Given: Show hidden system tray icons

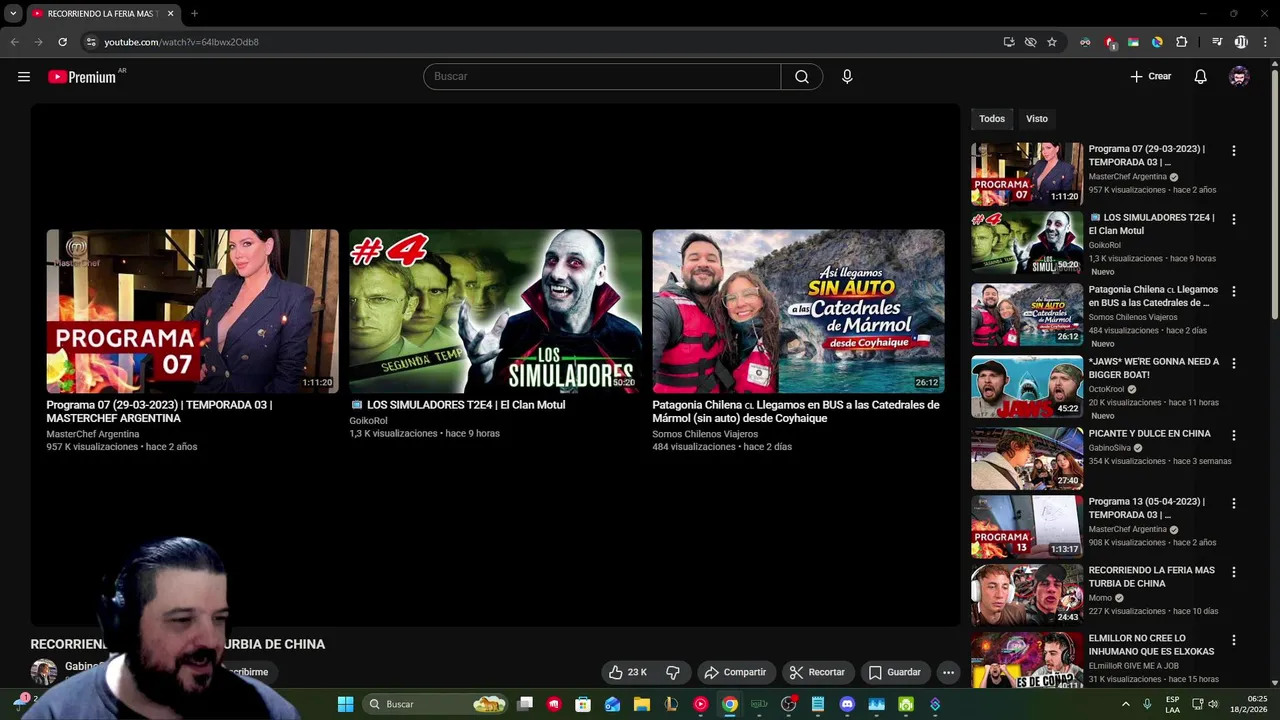Looking at the screenshot, I should [1125, 704].
